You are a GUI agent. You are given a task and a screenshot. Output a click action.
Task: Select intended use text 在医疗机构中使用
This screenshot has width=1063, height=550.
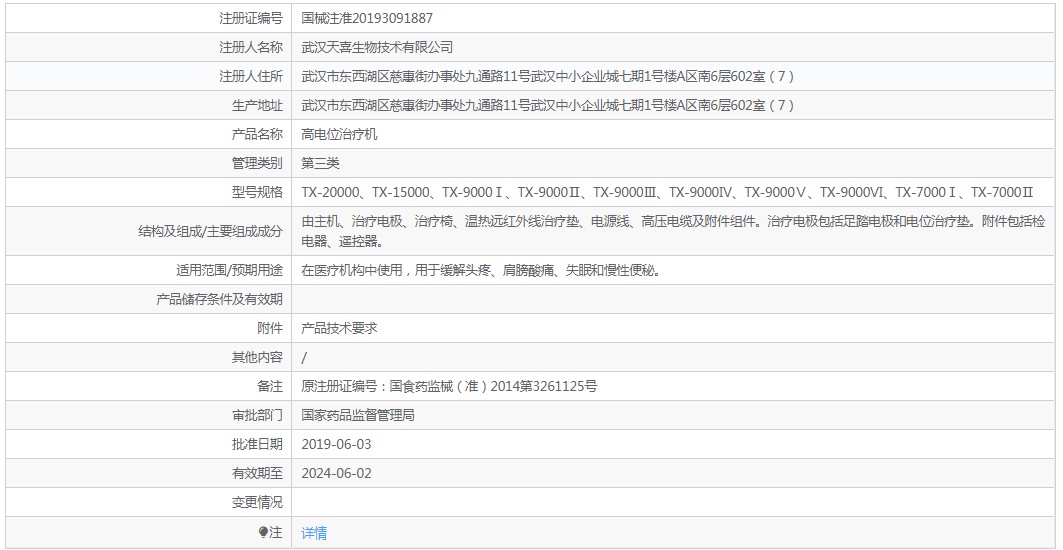[481, 271]
